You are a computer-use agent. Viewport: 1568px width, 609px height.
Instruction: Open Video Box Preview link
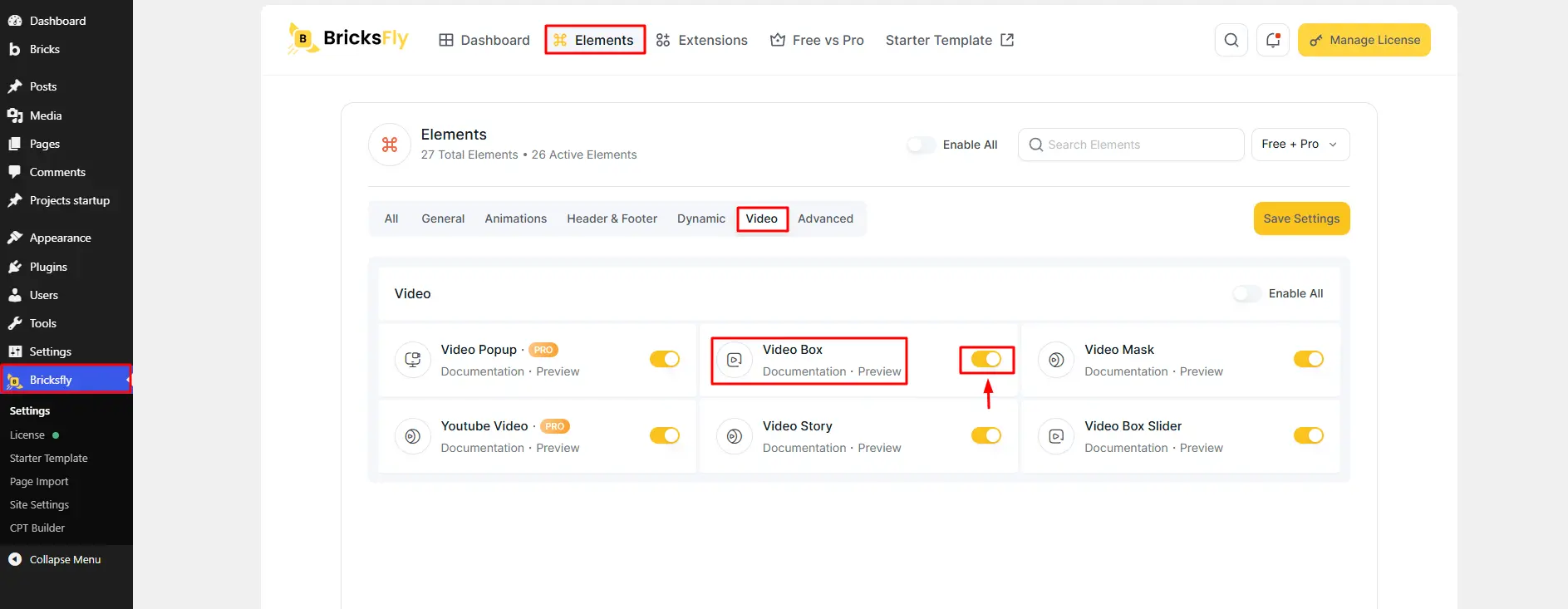pos(879,371)
